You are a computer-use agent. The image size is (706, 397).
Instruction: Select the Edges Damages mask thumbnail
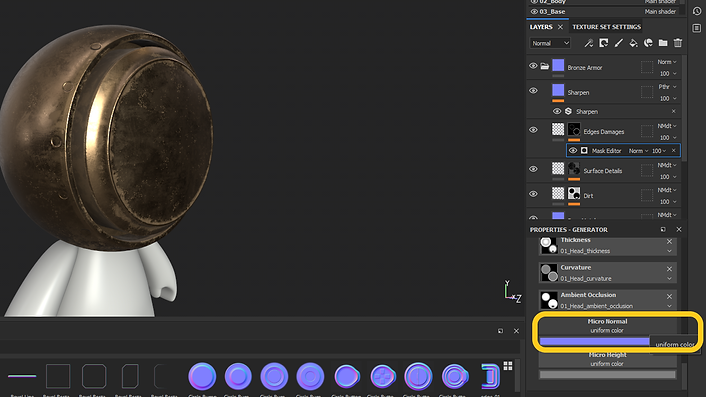pos(574,130)
